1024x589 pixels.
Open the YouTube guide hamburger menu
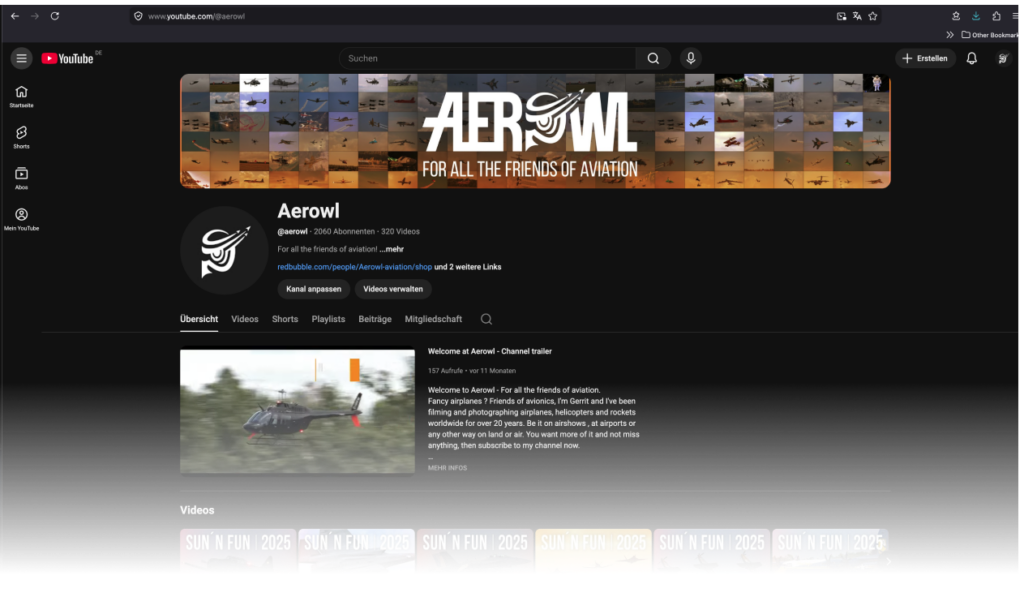point(22,58)
